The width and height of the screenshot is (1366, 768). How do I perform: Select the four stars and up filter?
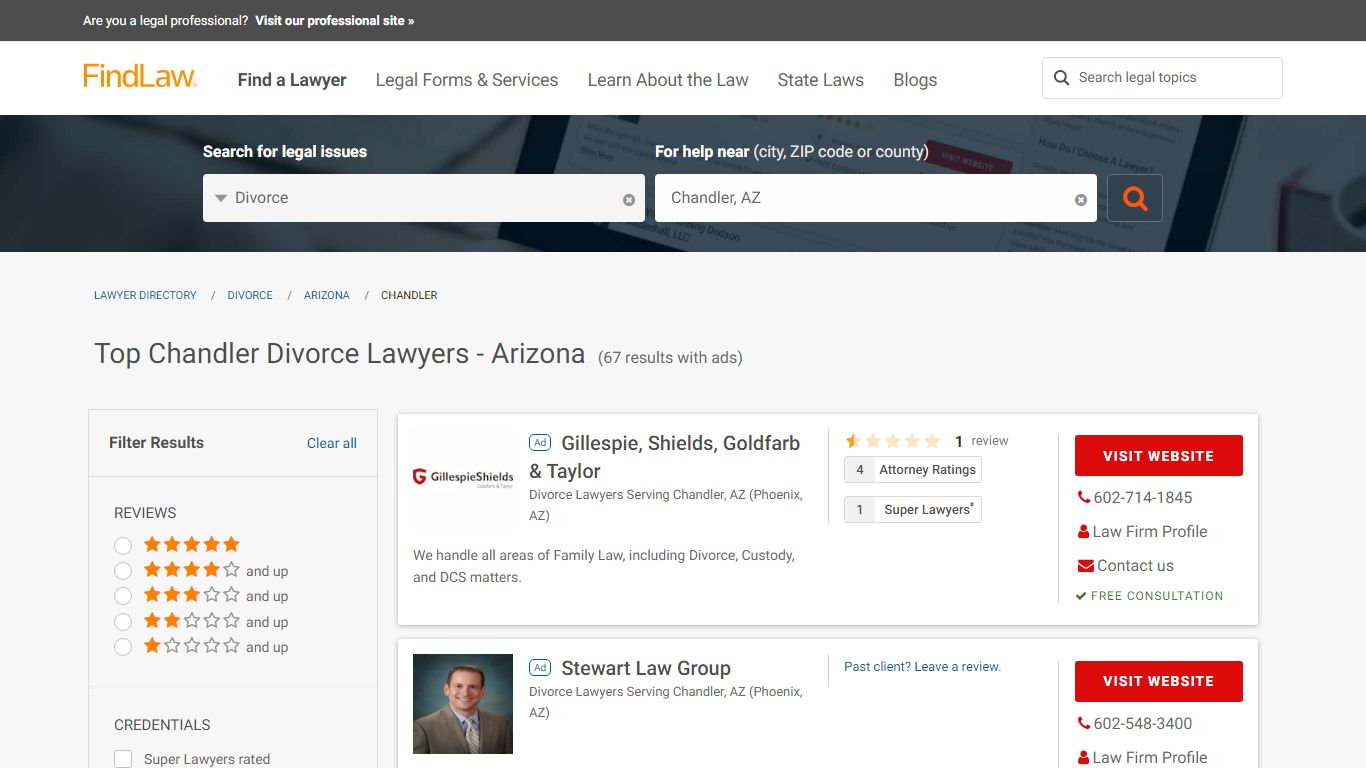click(x=123, y=571)
